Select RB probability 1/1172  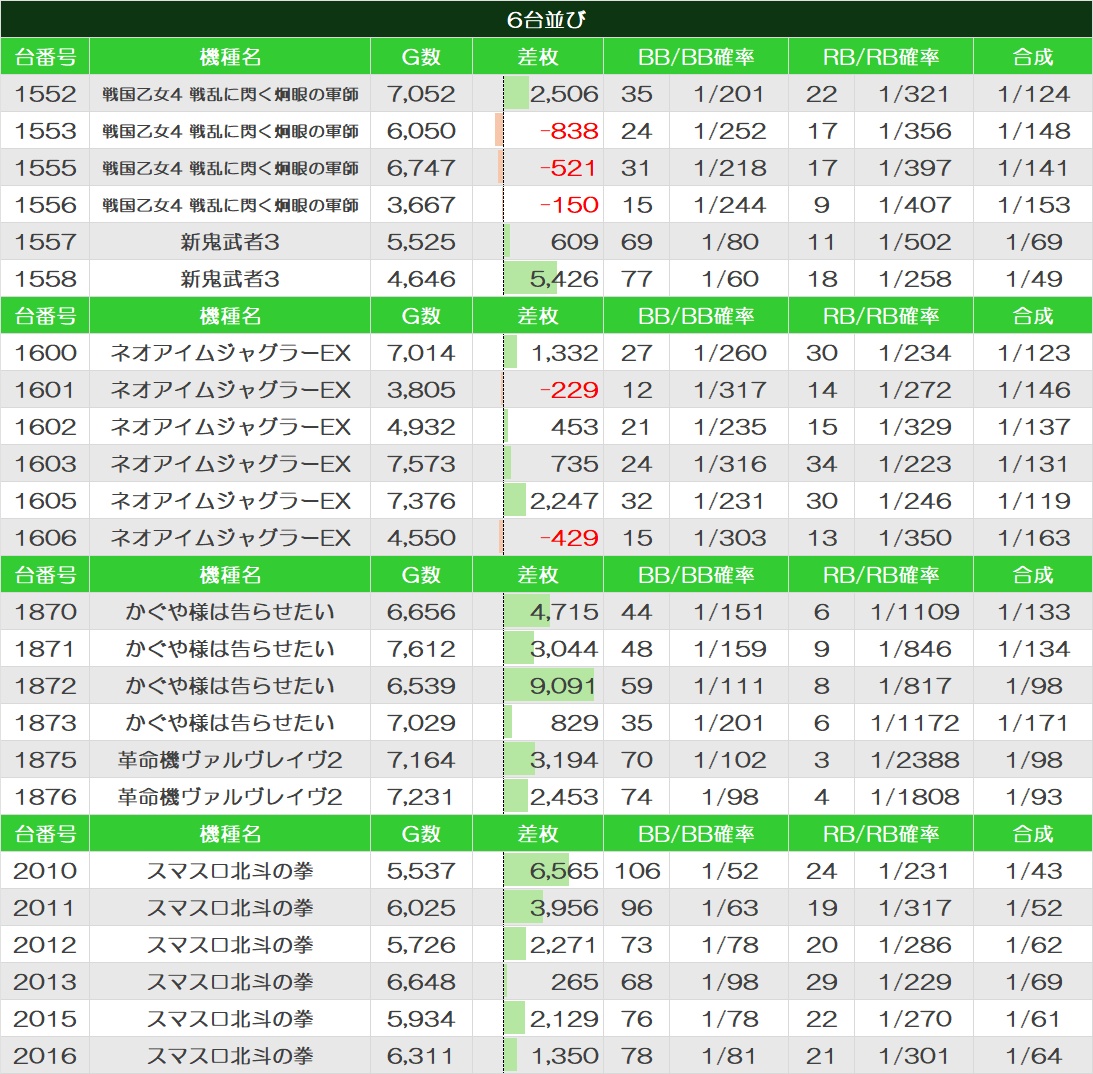point(915,723)
